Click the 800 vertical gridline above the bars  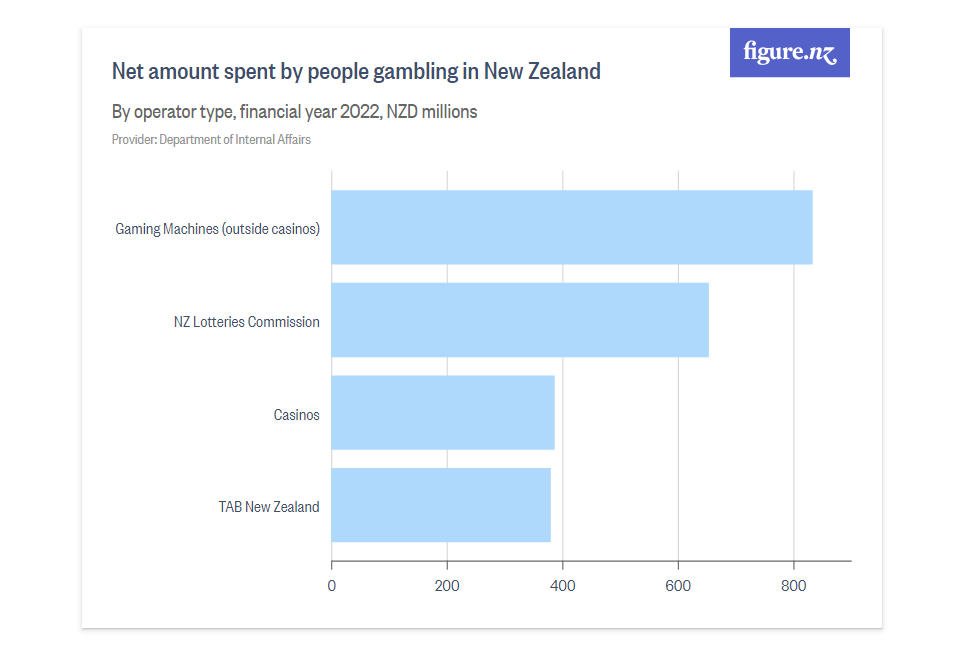[x=794, y=180]
